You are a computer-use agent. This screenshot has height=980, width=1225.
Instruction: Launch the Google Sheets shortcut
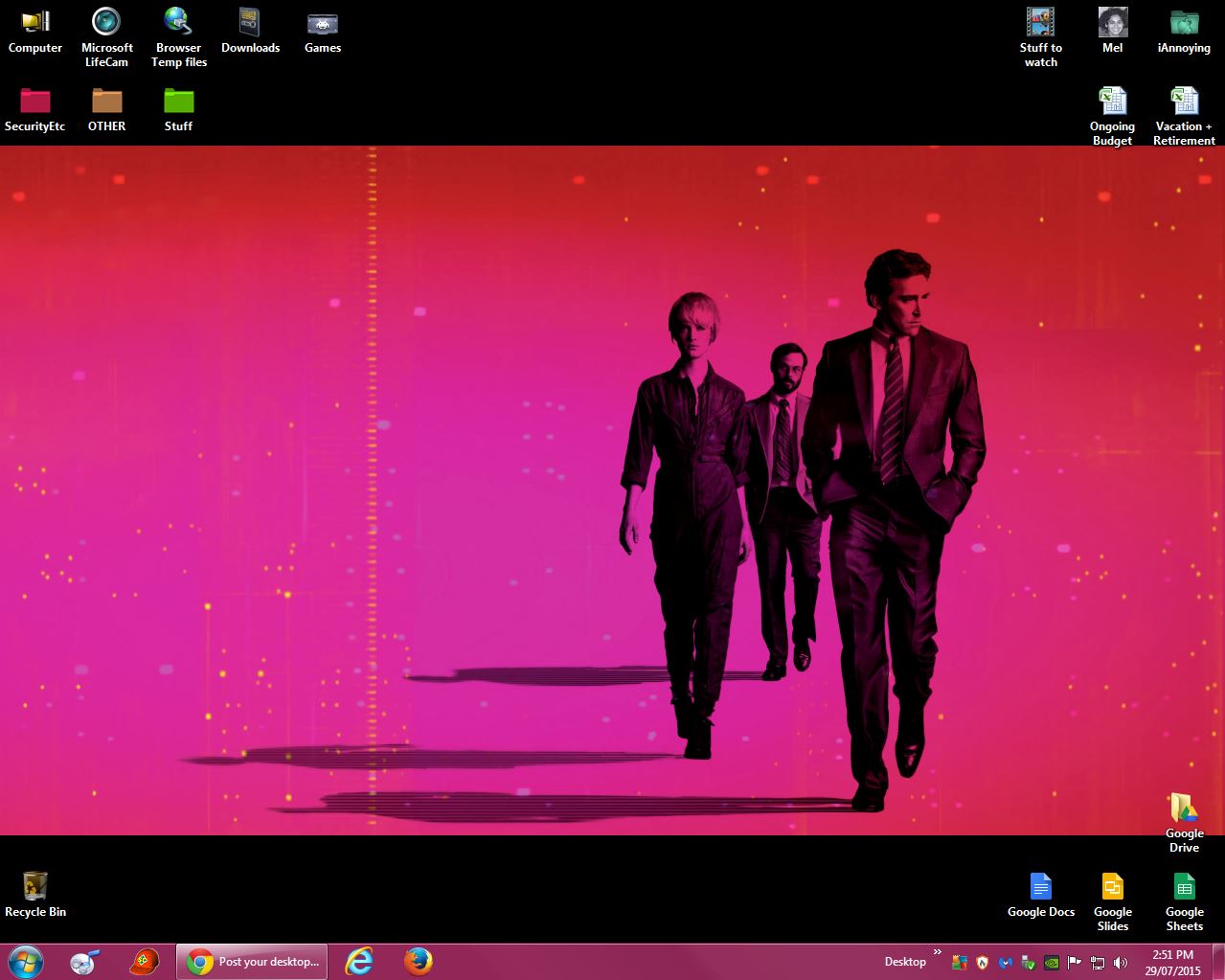(1184, 901)
